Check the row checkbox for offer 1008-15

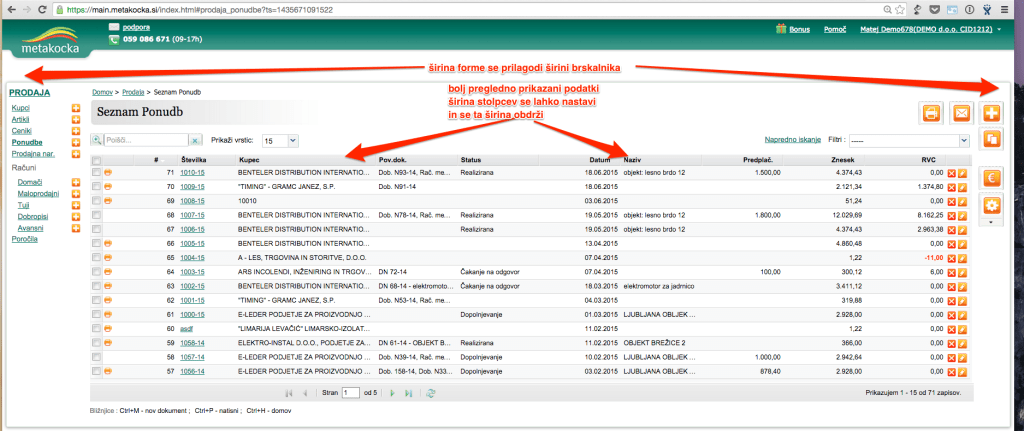pos(97,200)
